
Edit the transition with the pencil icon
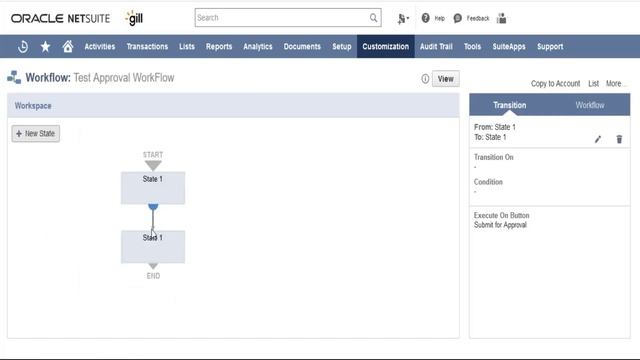pos(598,139)
